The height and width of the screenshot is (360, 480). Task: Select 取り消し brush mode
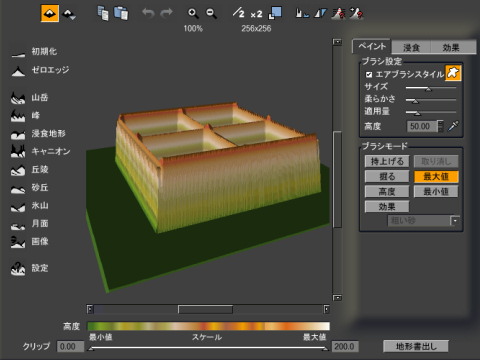pyautogui.click(x=436, y=161)
